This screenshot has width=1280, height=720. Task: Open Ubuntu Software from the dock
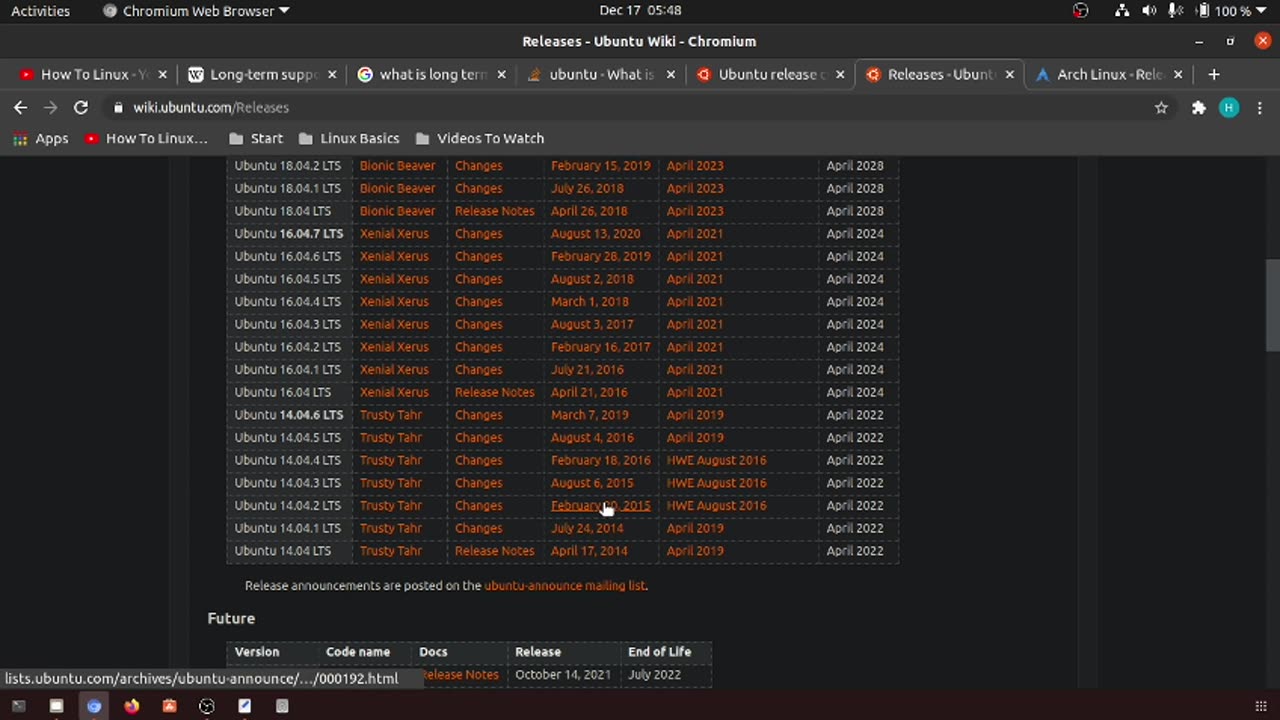(x=169, y=706)
